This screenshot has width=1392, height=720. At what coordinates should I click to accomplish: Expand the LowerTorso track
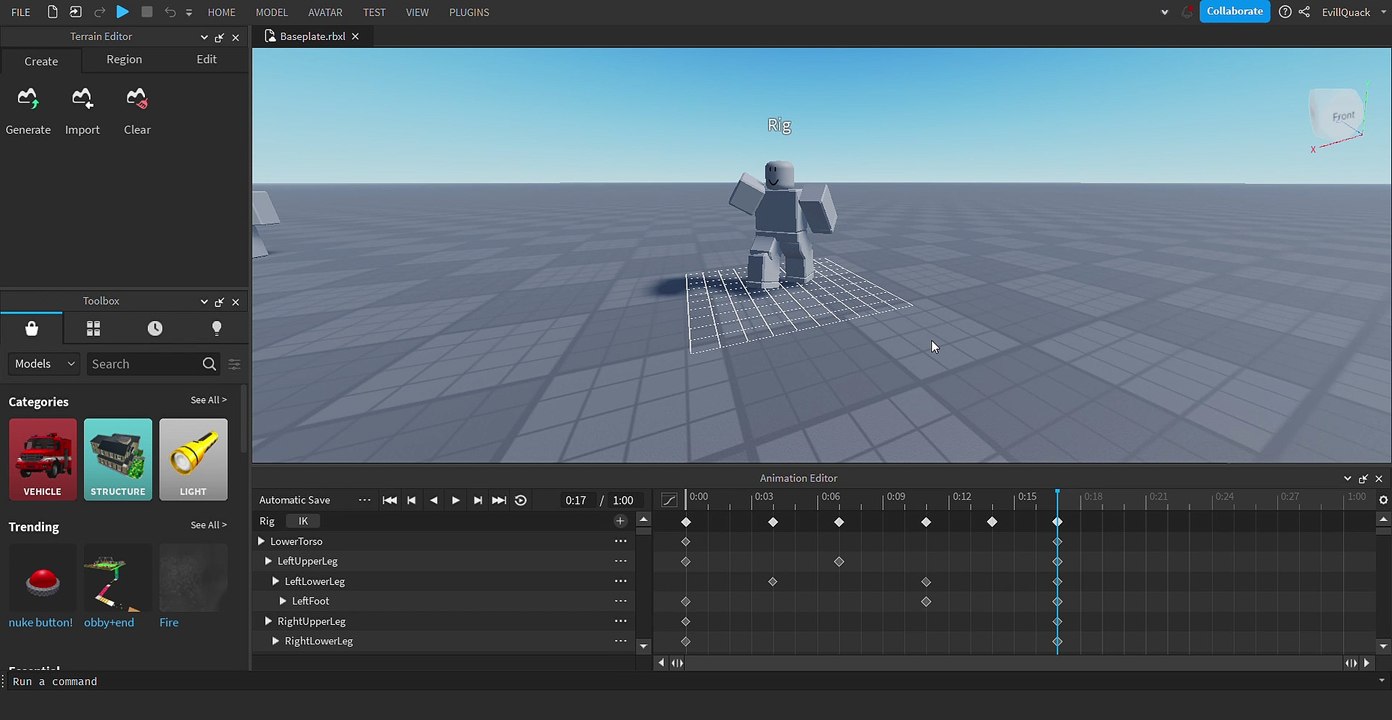point(262,541)
